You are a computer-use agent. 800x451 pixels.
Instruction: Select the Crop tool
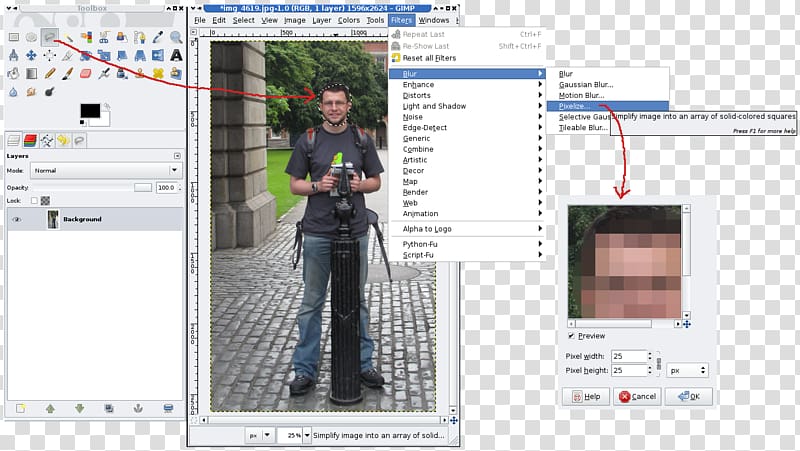coord(68,56)
